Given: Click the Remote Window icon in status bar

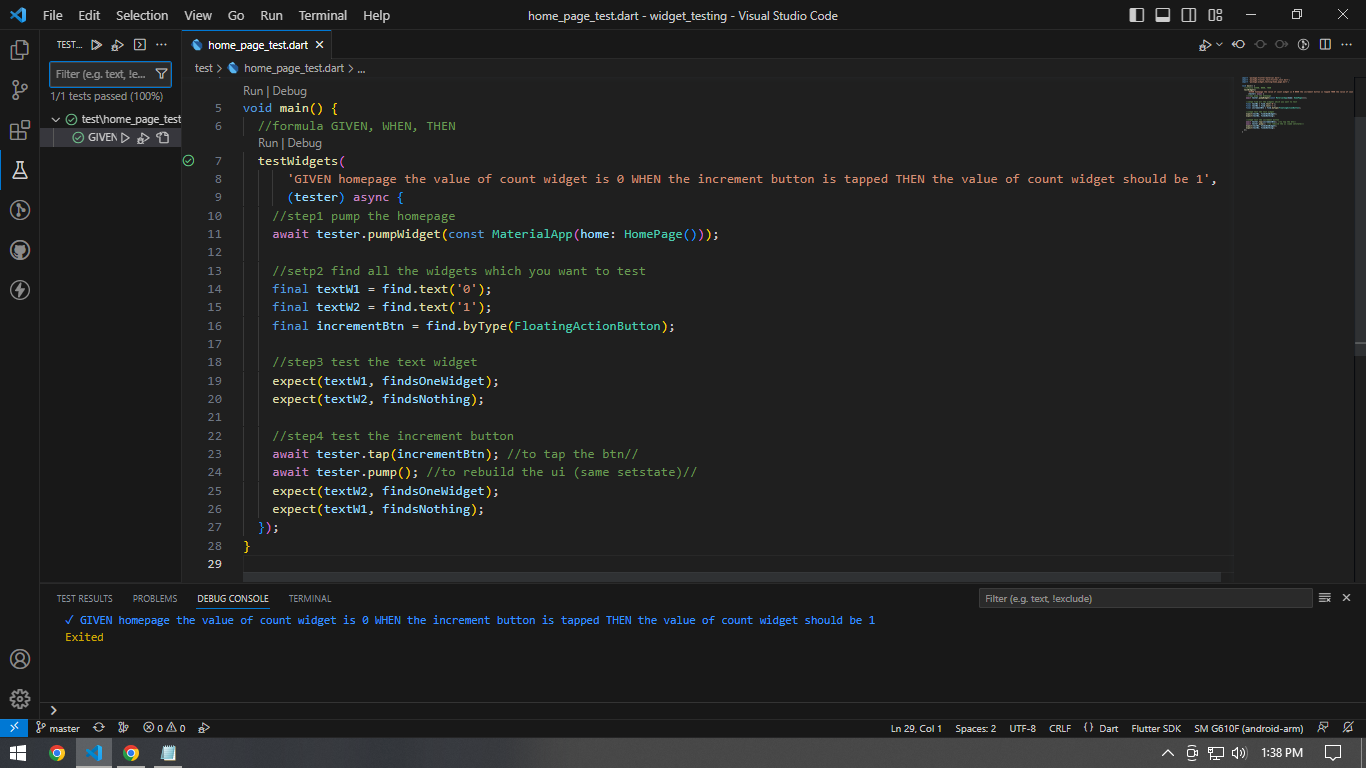Looking at the screenshot, I should pos(12,728).
